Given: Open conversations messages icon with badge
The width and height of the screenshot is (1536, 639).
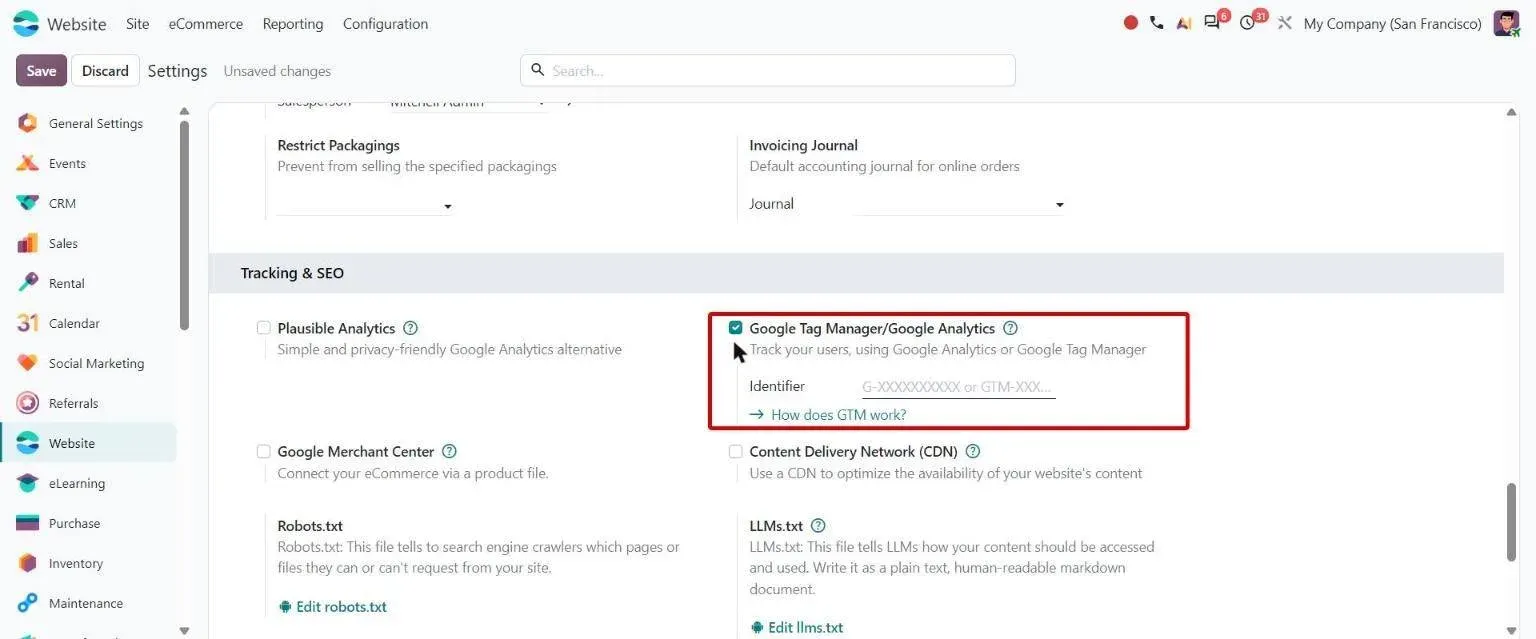Looking at the screenshot, I should point(1214,22).
